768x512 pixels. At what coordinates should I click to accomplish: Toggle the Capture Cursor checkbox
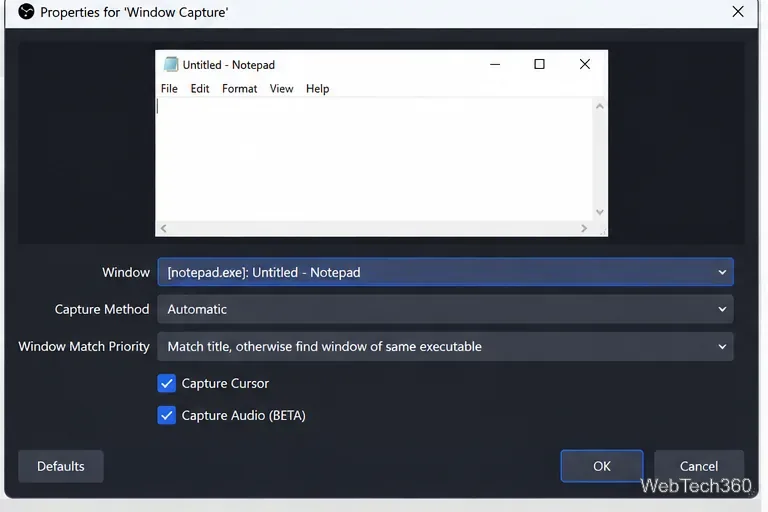point(167,383)
